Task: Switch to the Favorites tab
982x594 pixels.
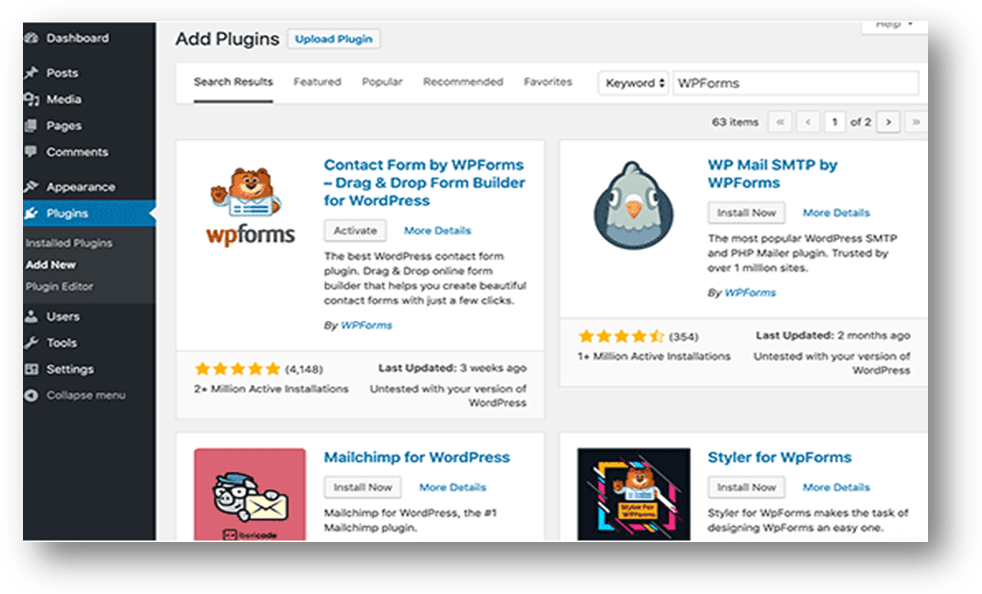Action: (x=548, y=81)
